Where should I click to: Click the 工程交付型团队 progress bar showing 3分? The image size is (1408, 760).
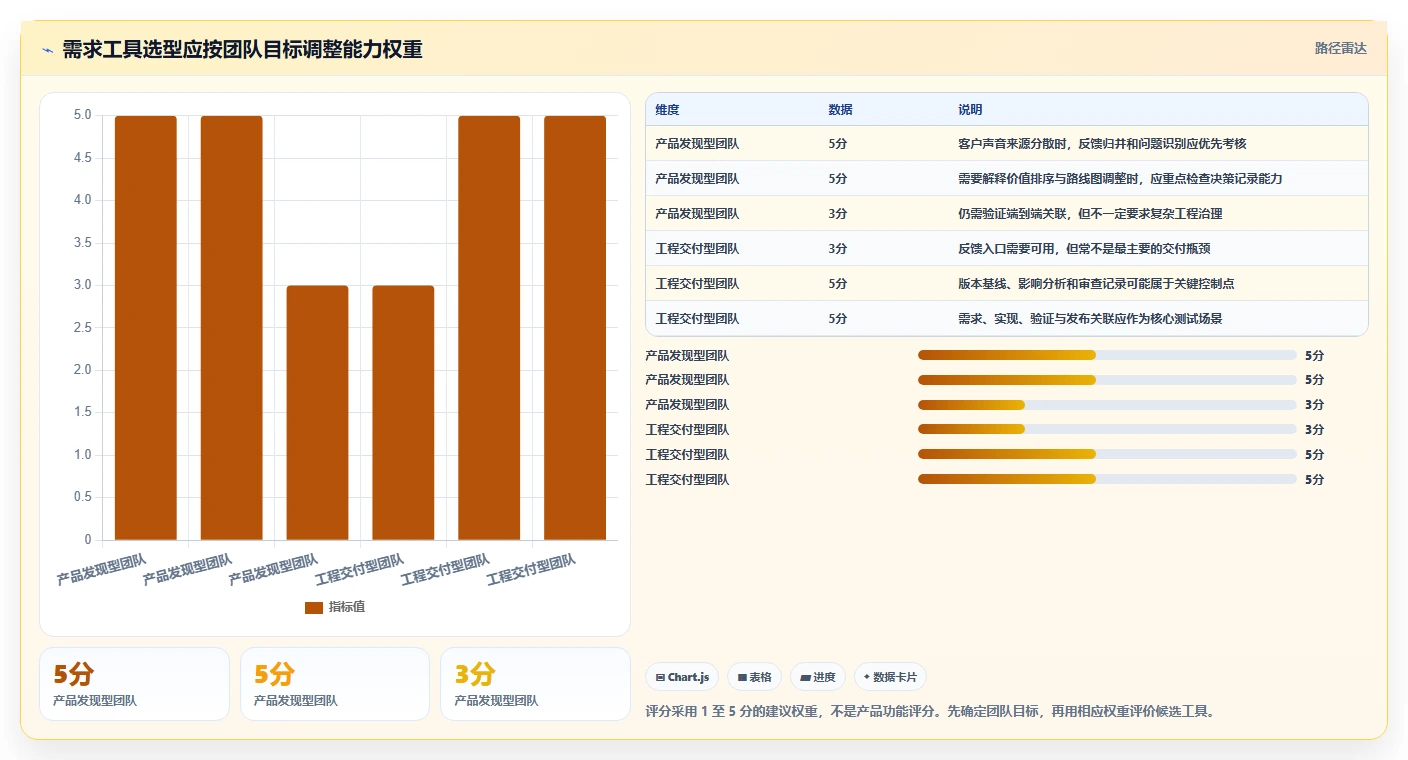click(1107, 430)
